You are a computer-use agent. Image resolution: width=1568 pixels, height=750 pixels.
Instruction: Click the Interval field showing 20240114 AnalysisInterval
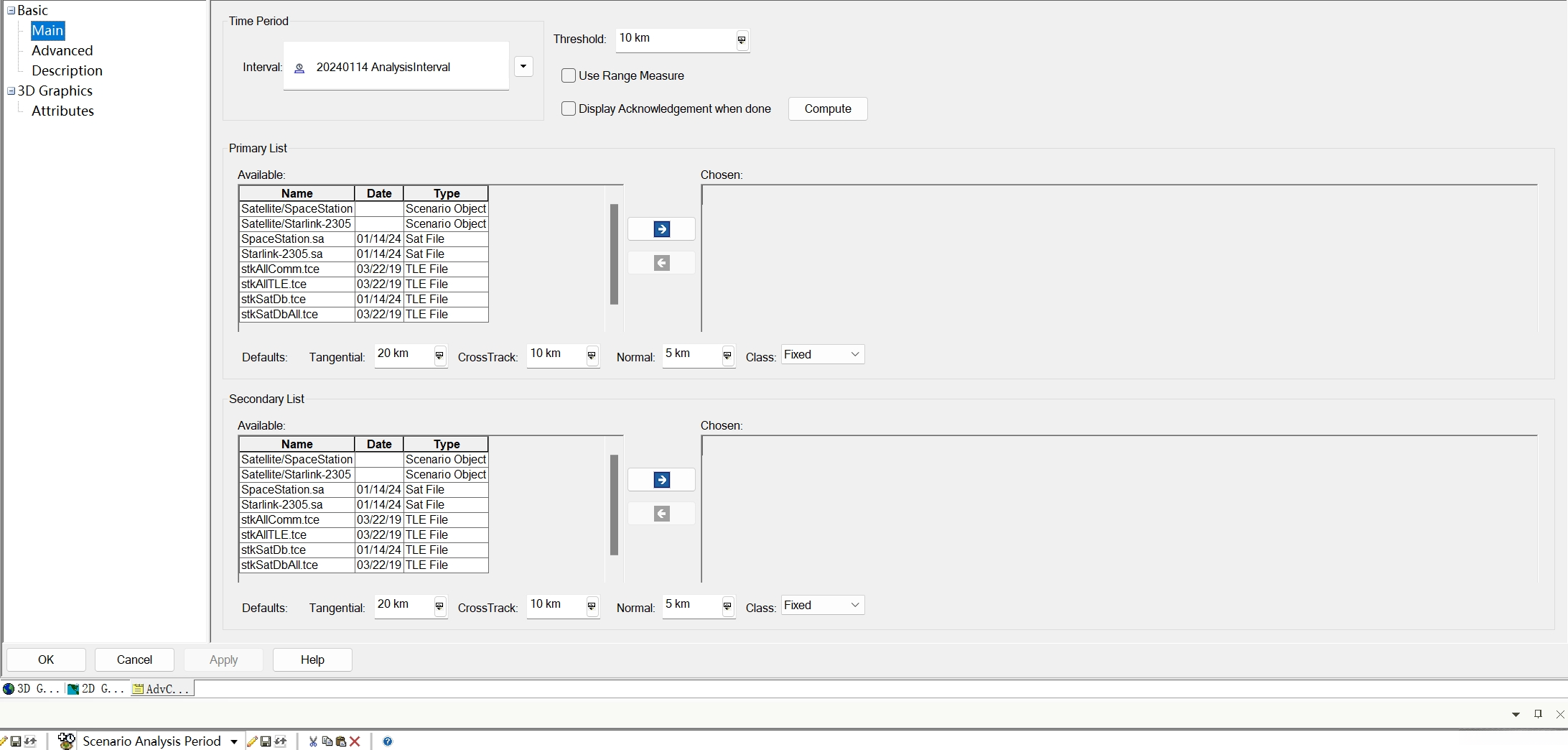(x=396, y=66)
